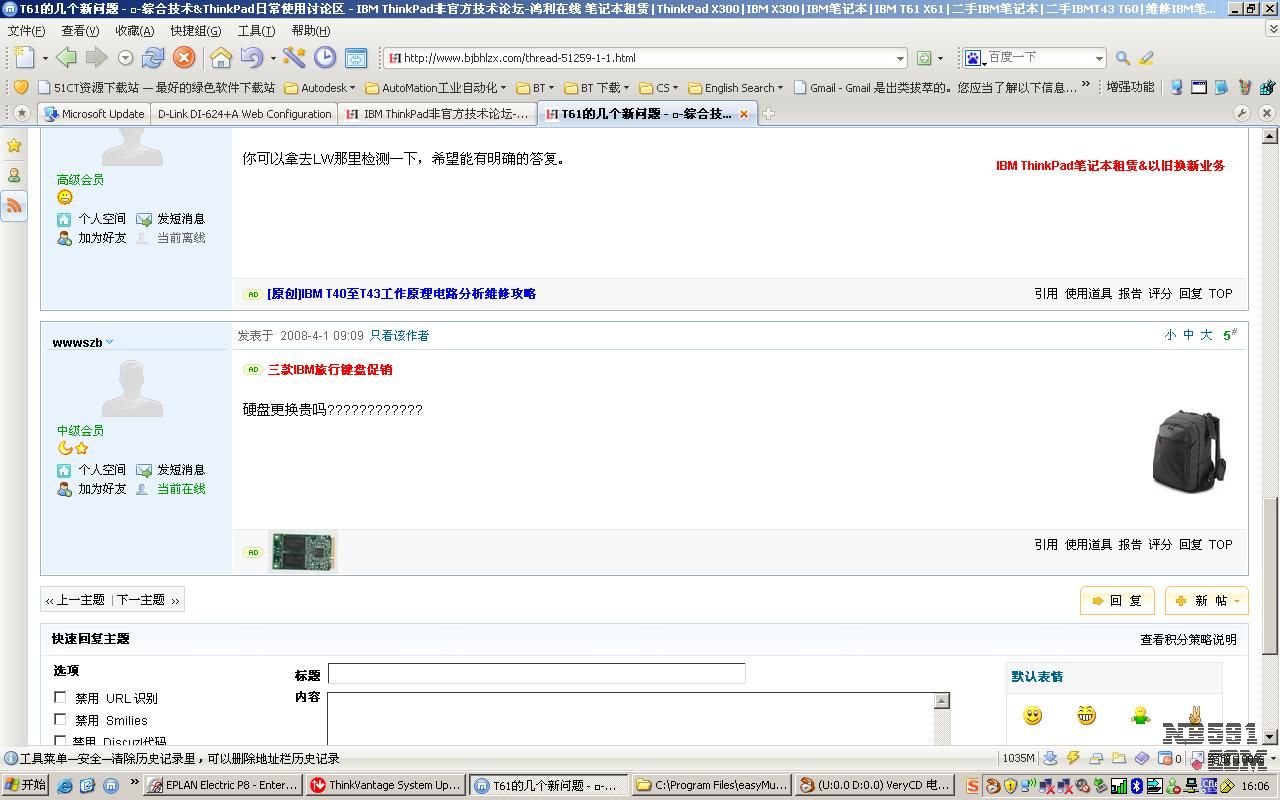Click the tab options wrench icon
1280x800 pixels.
coord(1241,113)
